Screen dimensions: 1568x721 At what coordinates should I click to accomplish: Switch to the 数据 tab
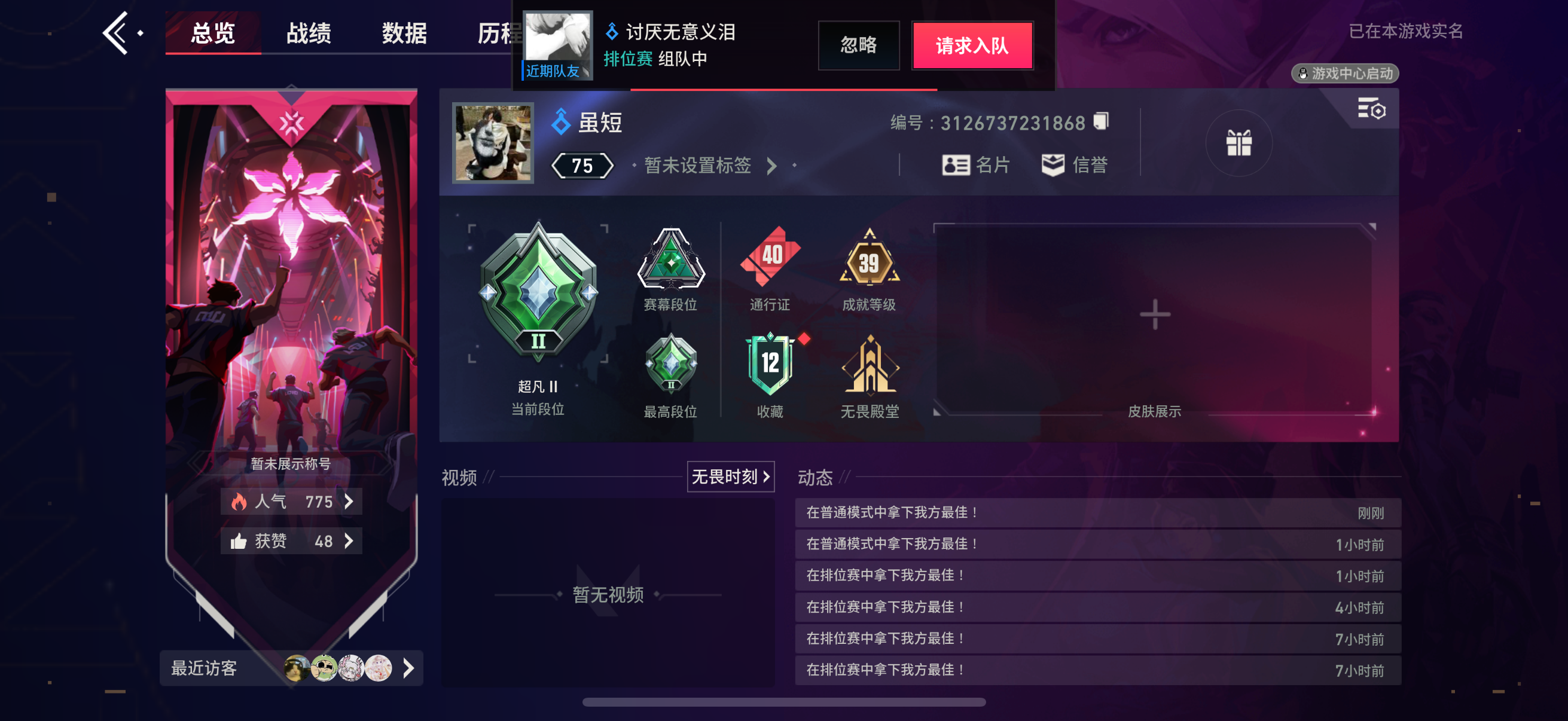pyautogui.click(x=404, y=33)
